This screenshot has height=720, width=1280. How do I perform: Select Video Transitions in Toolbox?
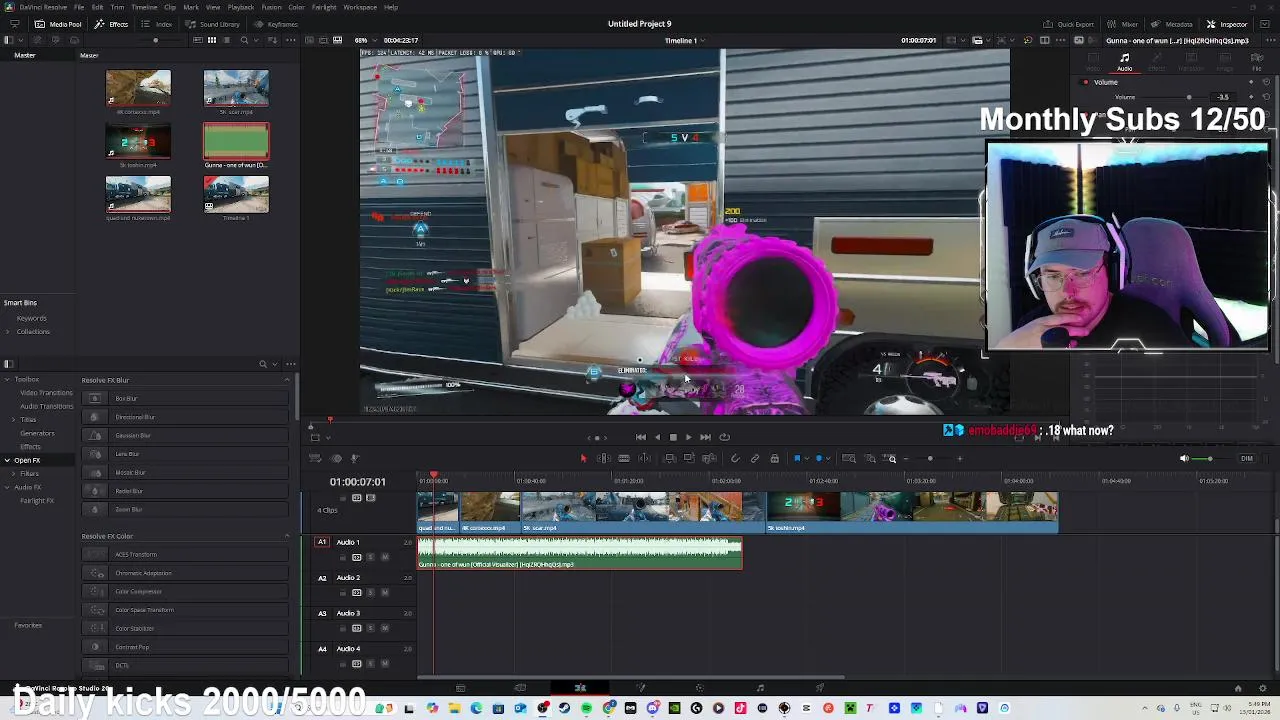(x=46, y=393)
